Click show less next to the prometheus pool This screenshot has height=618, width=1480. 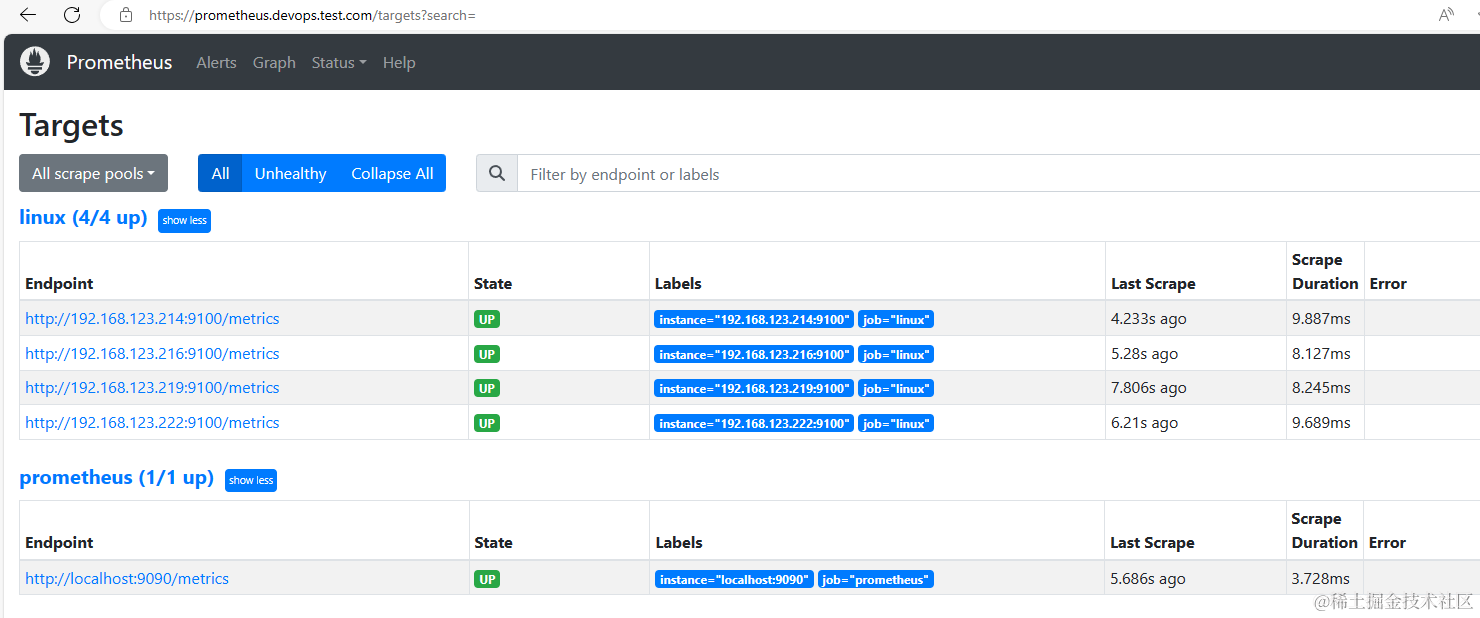pyautogui.click(x=250, y=480)
